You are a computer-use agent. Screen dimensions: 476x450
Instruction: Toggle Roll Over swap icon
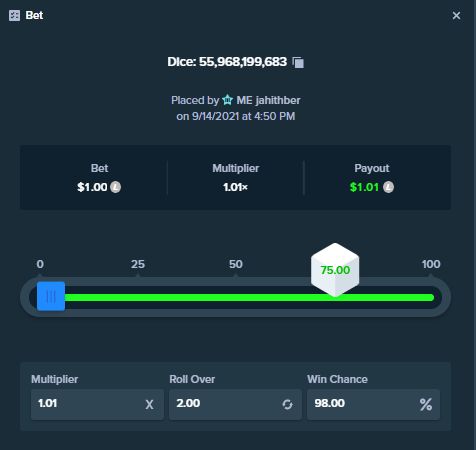(287, 405)
